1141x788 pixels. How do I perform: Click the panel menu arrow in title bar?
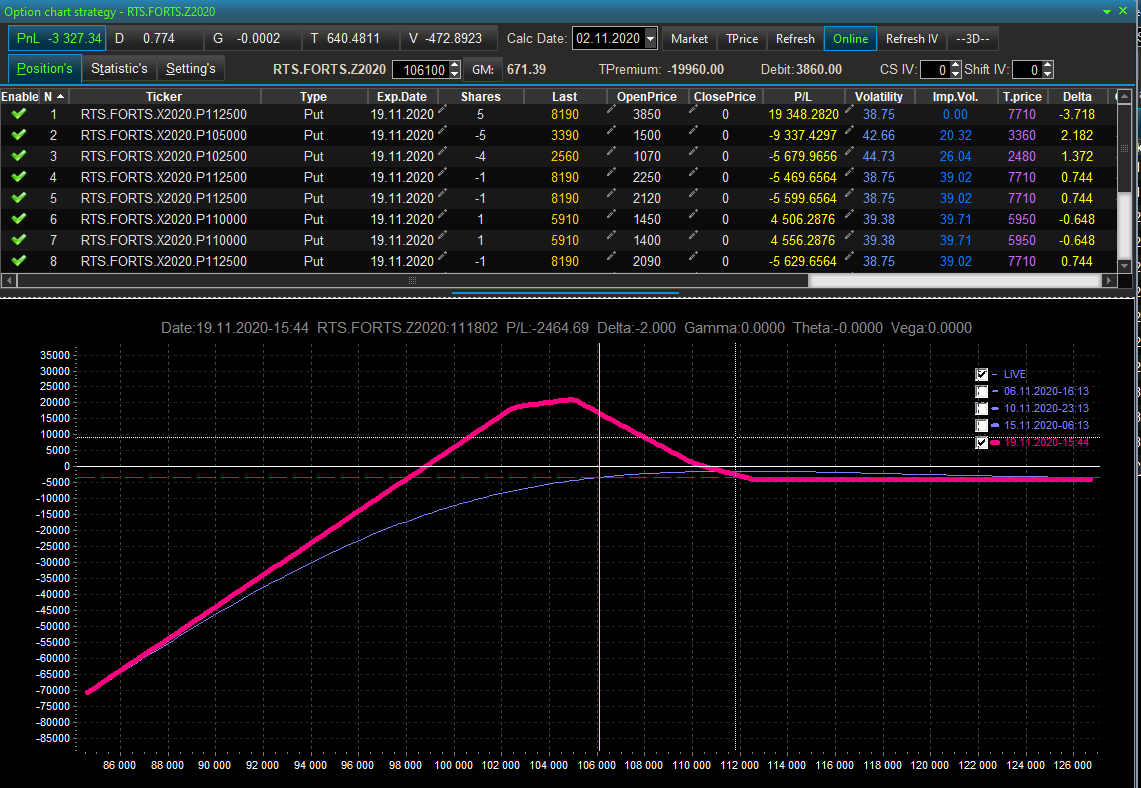tap(1107, 11)
